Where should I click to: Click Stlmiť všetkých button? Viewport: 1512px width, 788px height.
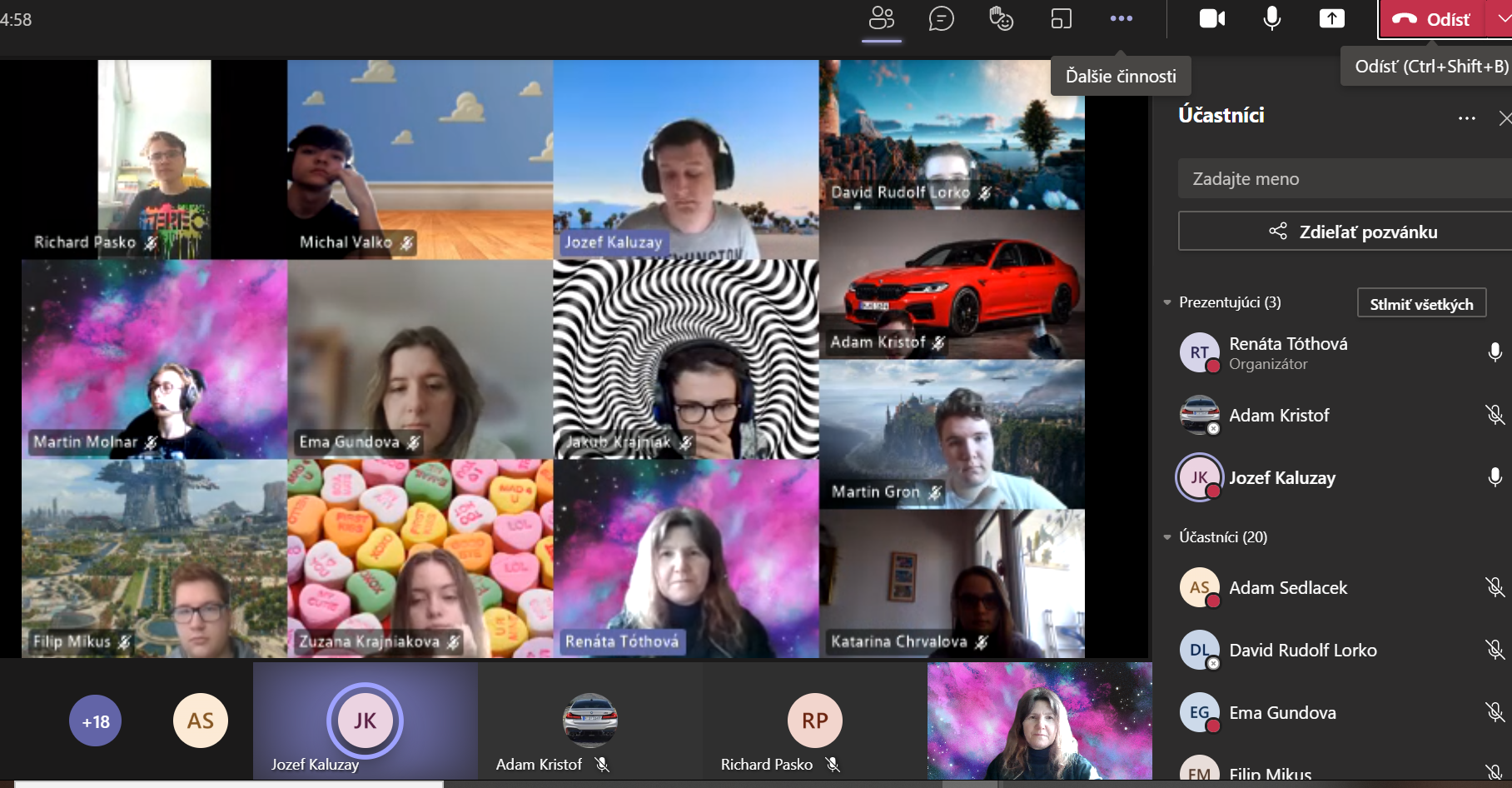1421,304
